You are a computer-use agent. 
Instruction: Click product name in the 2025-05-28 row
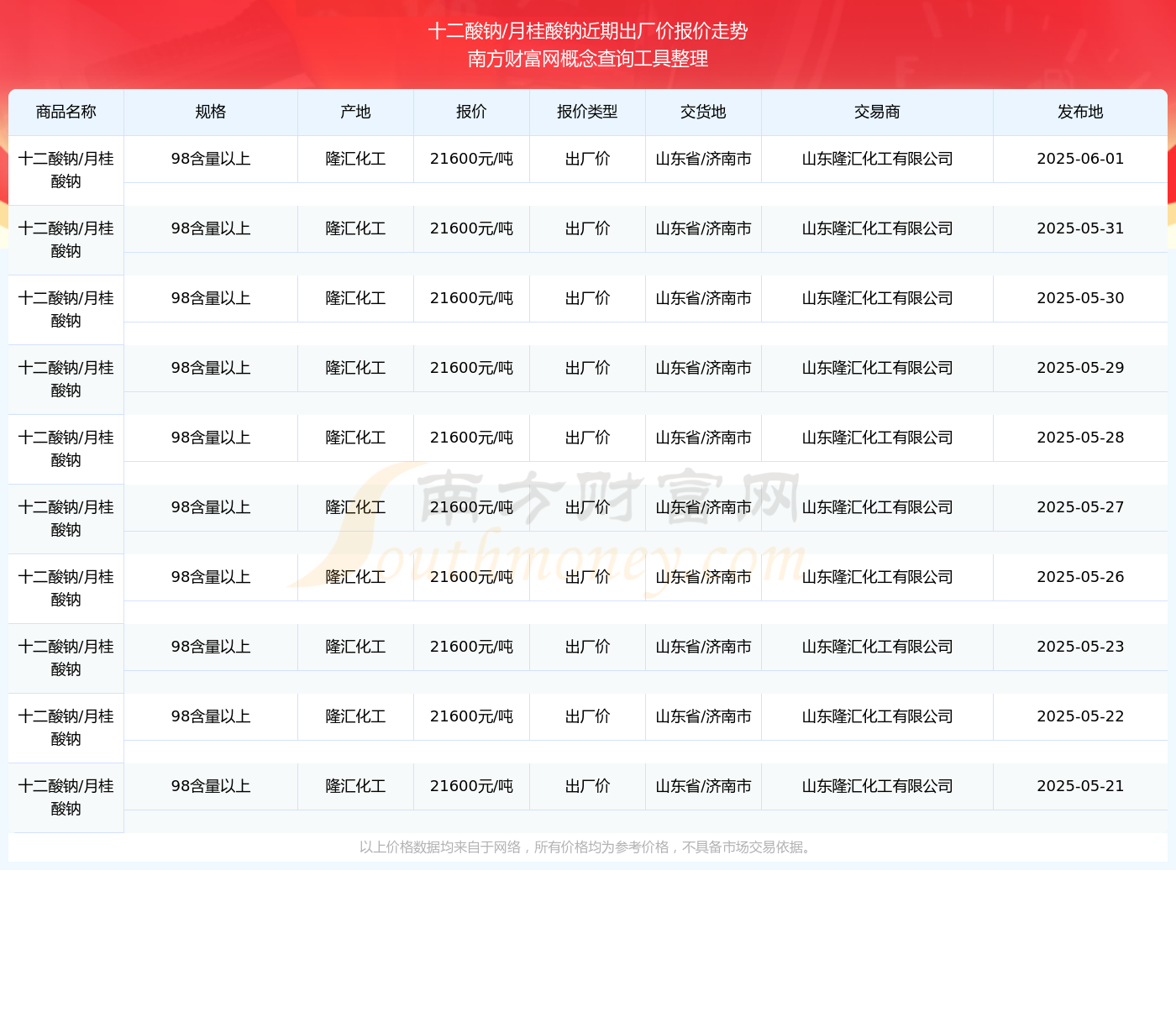click(x=66, y=449)
